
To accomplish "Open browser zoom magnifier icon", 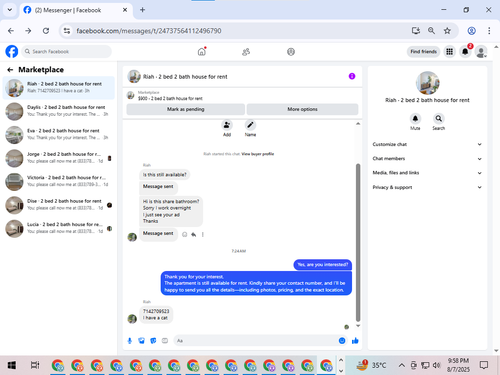I will [x=431, y=31].
